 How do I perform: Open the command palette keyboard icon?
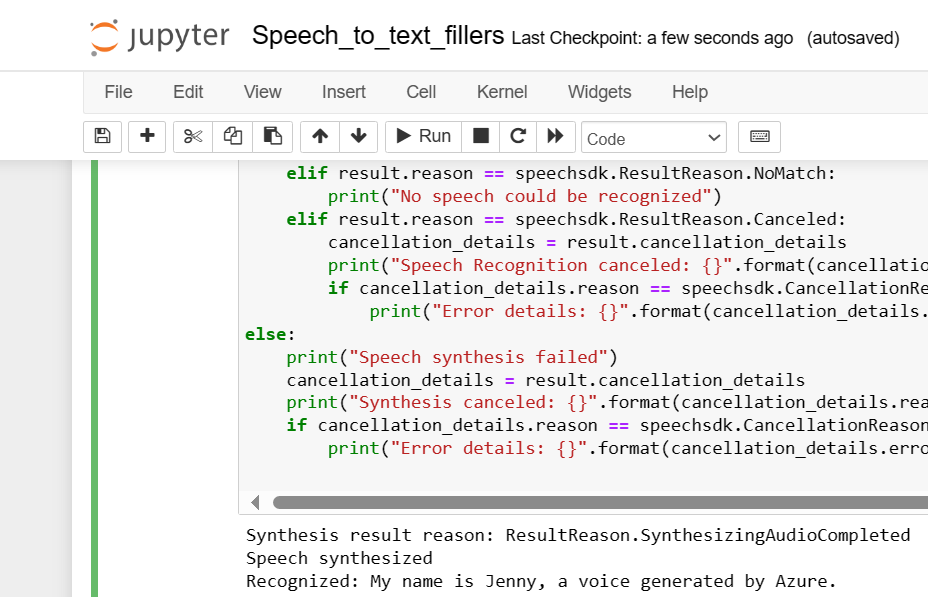[759, 137]
